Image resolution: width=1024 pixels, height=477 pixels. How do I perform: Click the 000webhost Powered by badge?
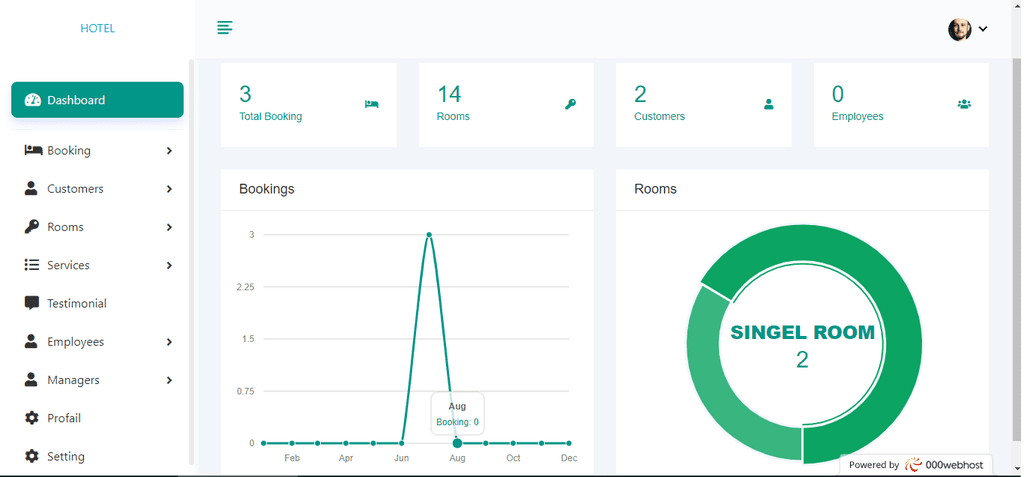click(916, 465)
